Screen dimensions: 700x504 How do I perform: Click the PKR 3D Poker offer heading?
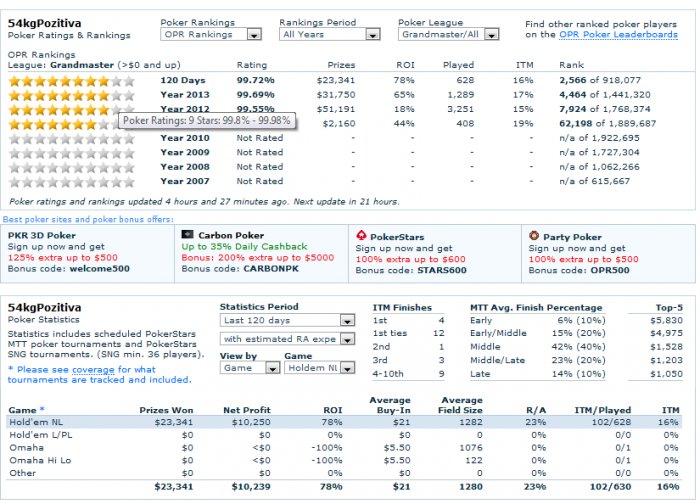42,235
